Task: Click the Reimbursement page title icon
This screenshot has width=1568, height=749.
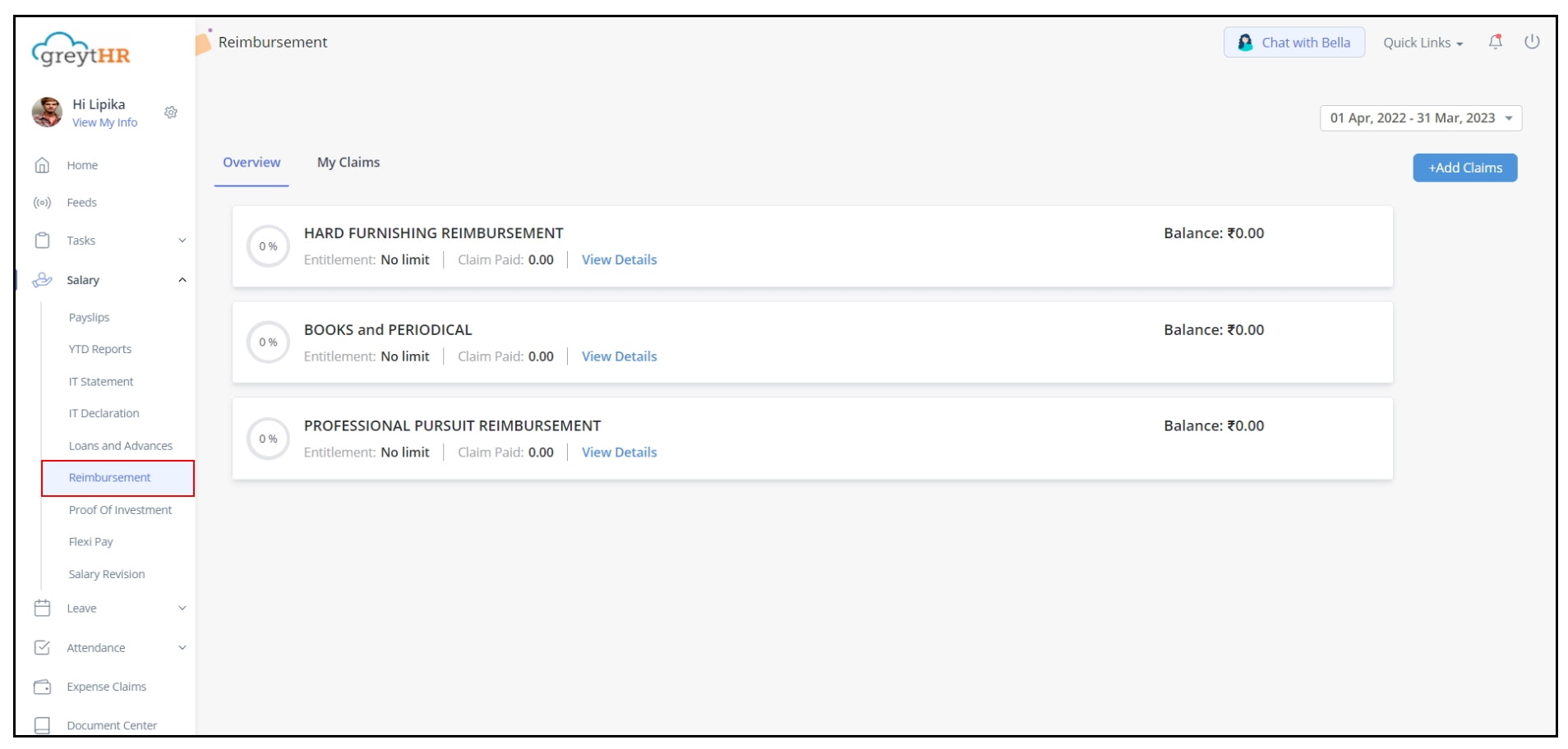Action: 203,41
